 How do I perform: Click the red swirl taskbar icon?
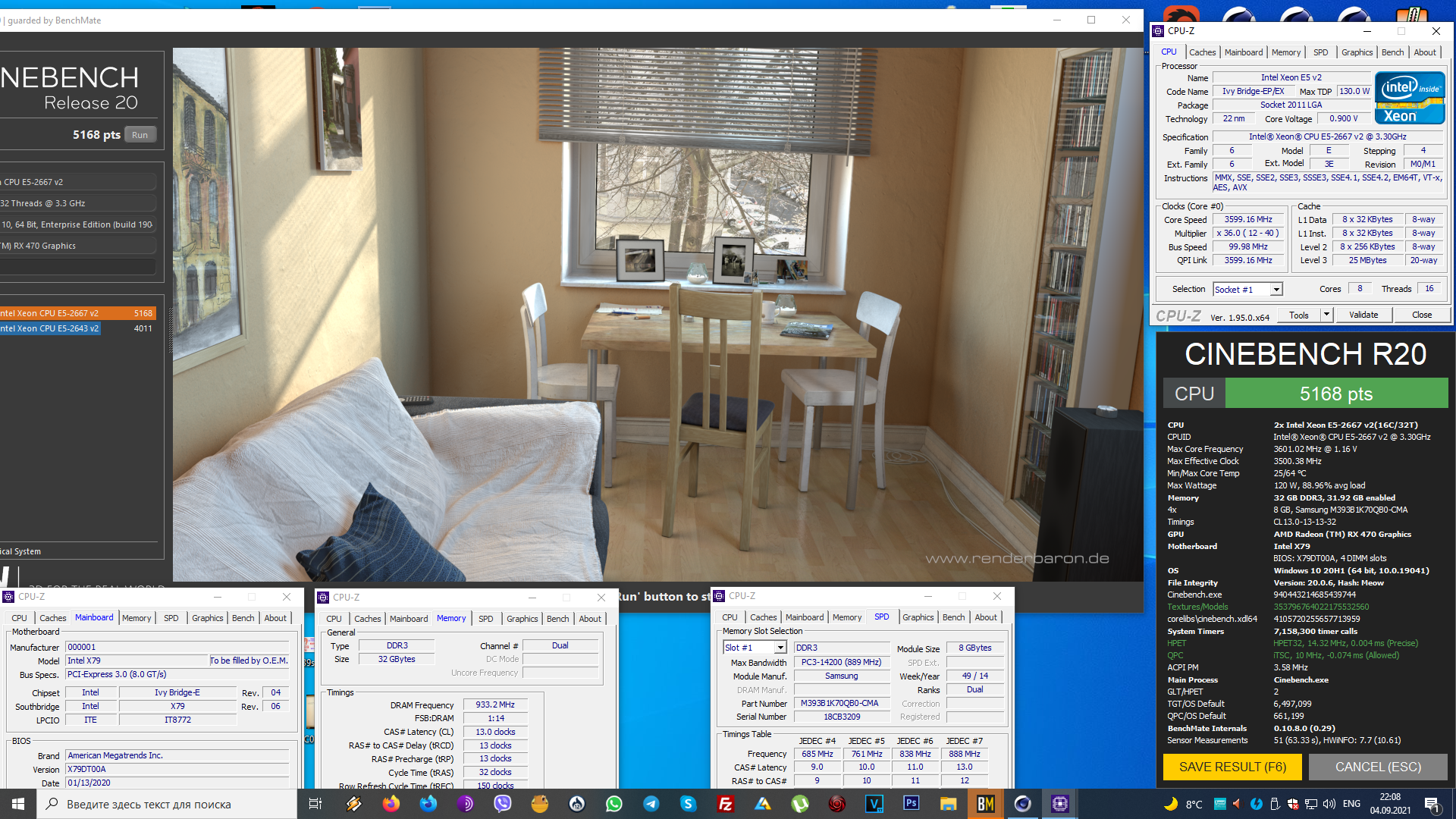(x=837, y=804)
